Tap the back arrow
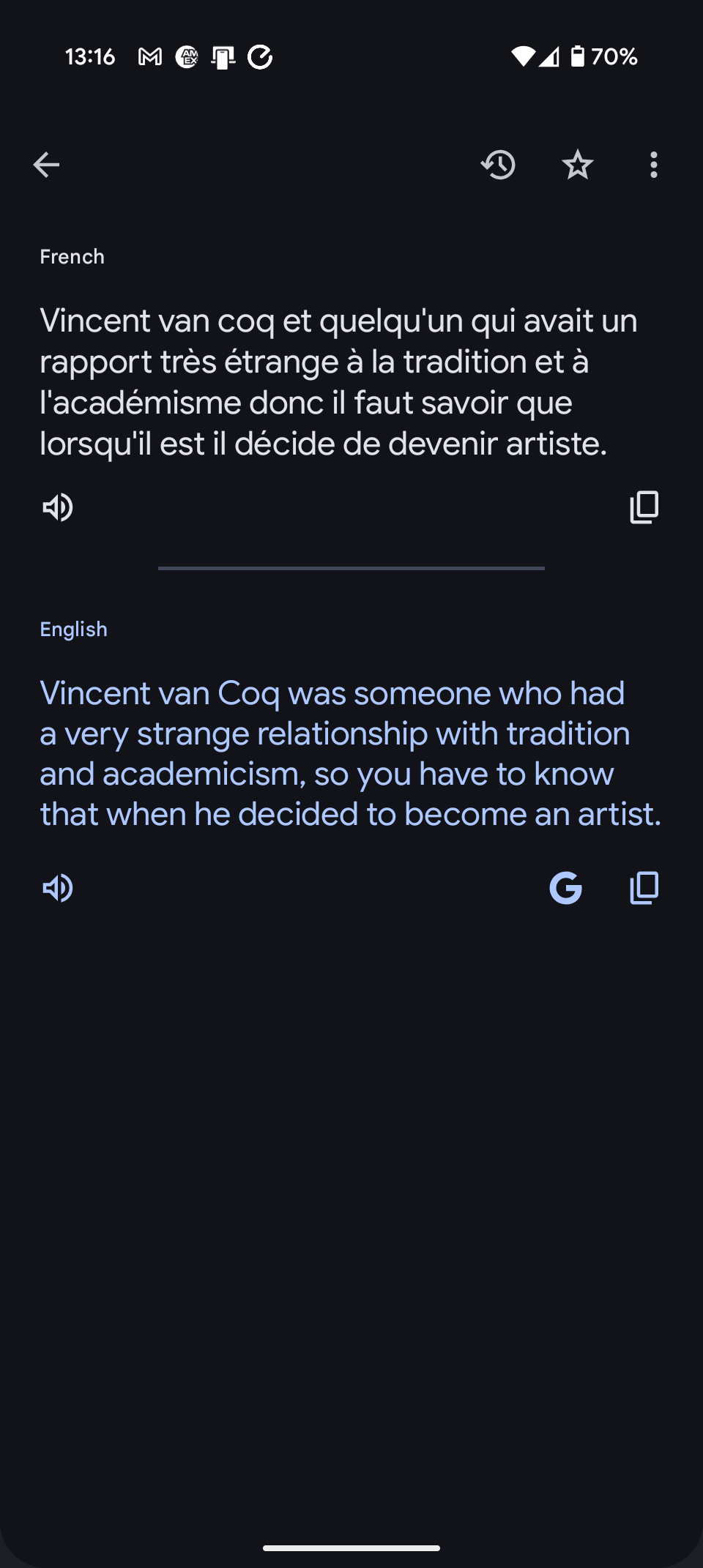Screen dimensions: 703x1568 click(46, 165)
